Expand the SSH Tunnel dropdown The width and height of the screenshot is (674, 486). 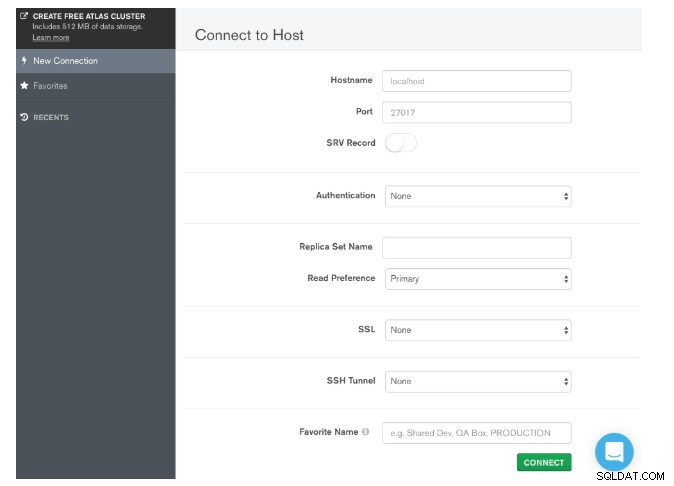tap(478, 382)
